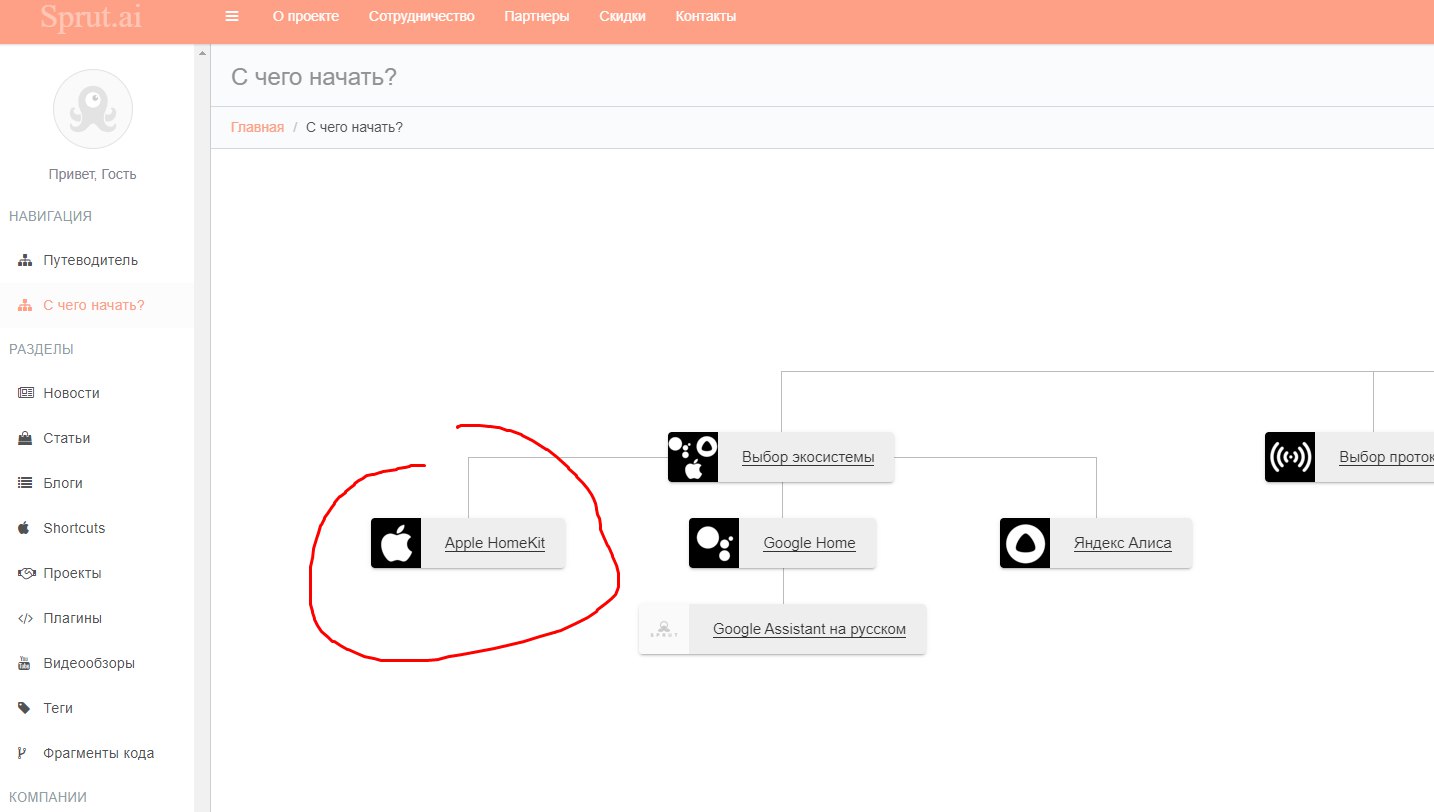
Task: Open the Sprut.ai site logo
Action: (x=91, y=16)
